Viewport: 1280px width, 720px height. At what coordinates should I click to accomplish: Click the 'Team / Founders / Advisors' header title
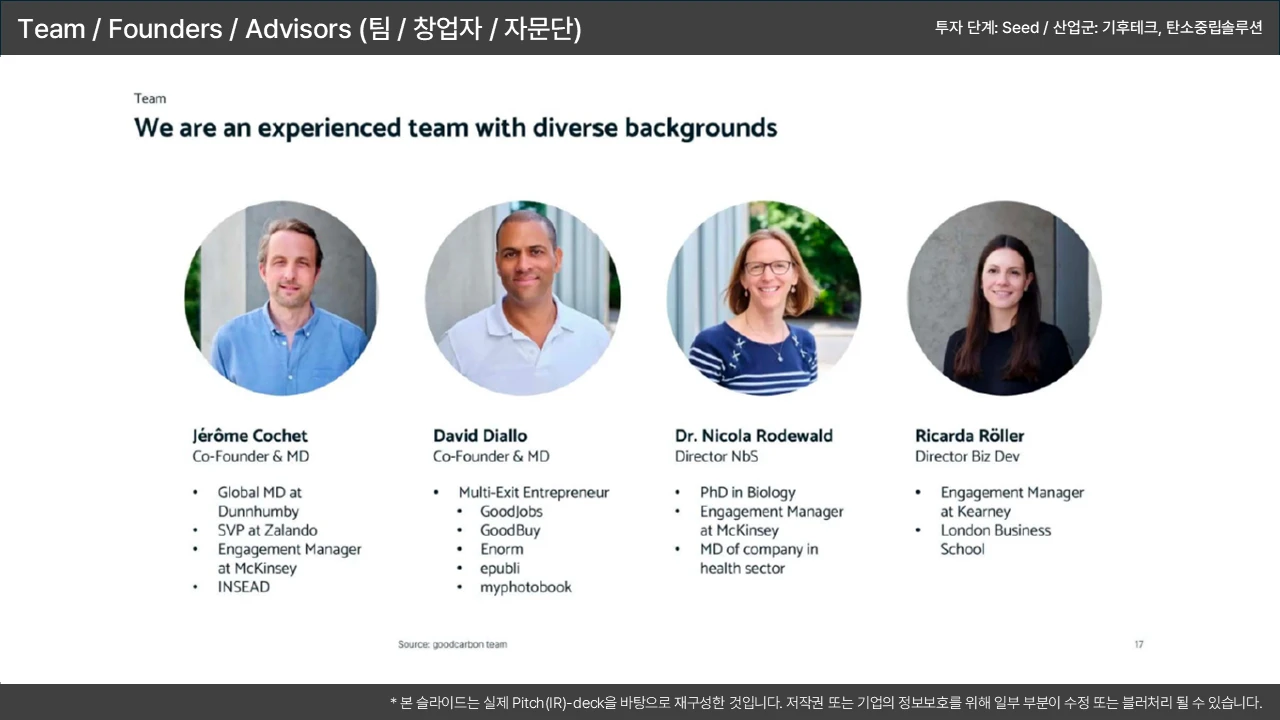[300, 29]
